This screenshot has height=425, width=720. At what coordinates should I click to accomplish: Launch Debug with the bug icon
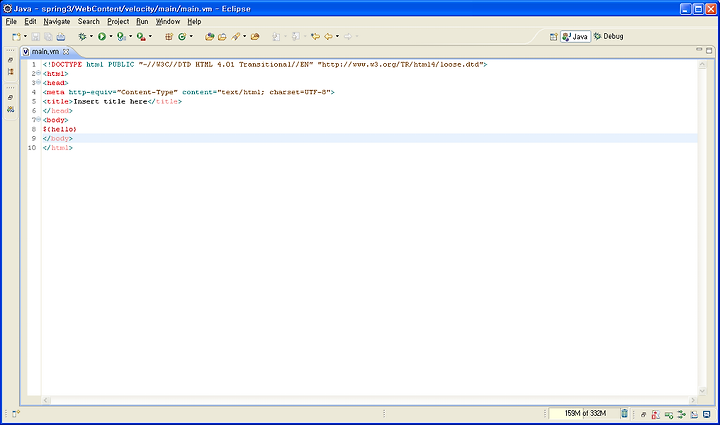click(82, 37)
